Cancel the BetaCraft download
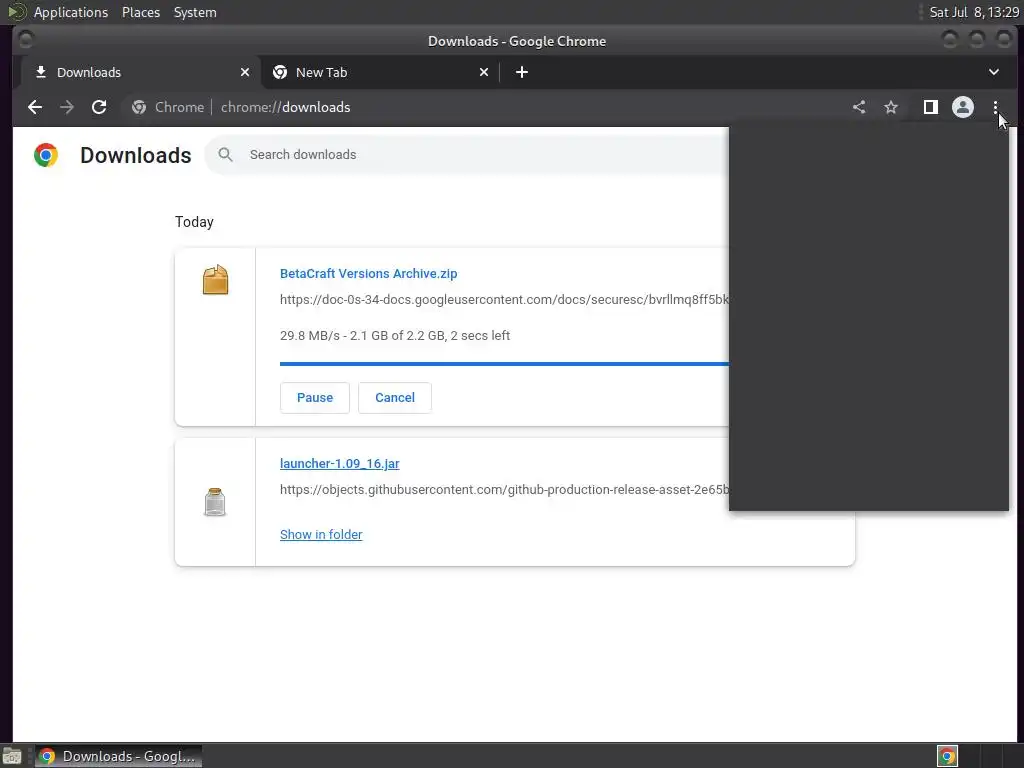Viewport: 1024px width, 768px height. click(394, 398)
